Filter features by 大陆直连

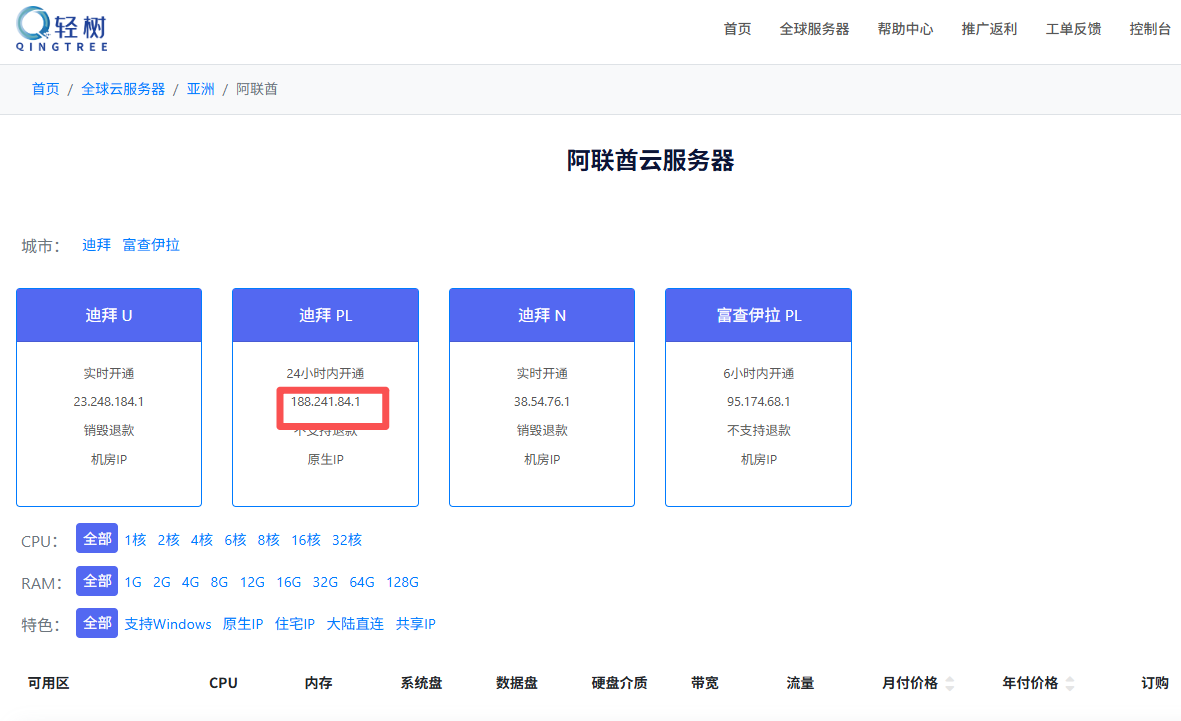(x=355, y=624)
